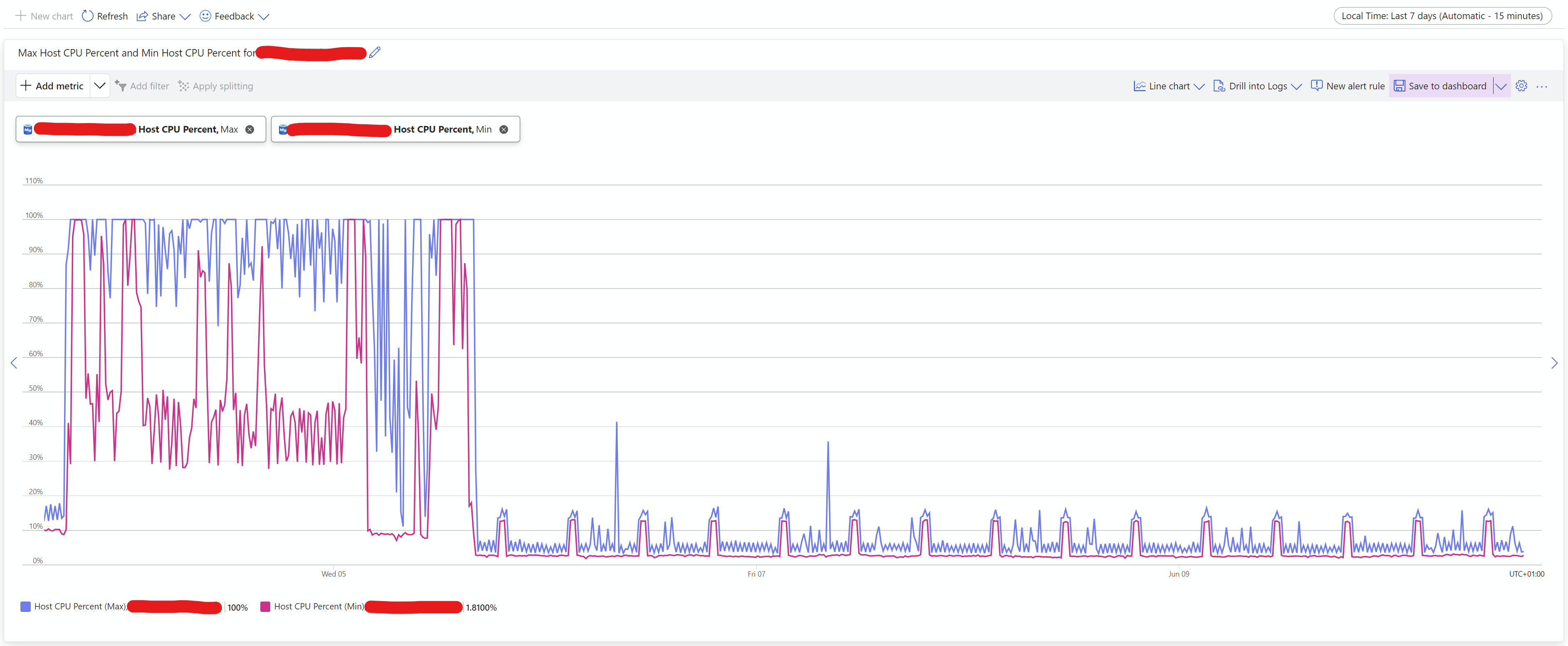Click the Refresh icon button

[x=88, y=16]
